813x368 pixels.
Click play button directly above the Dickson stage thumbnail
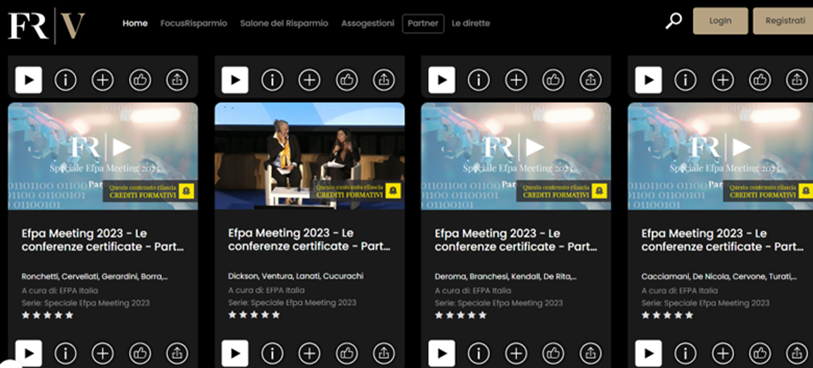pos(235,80)
